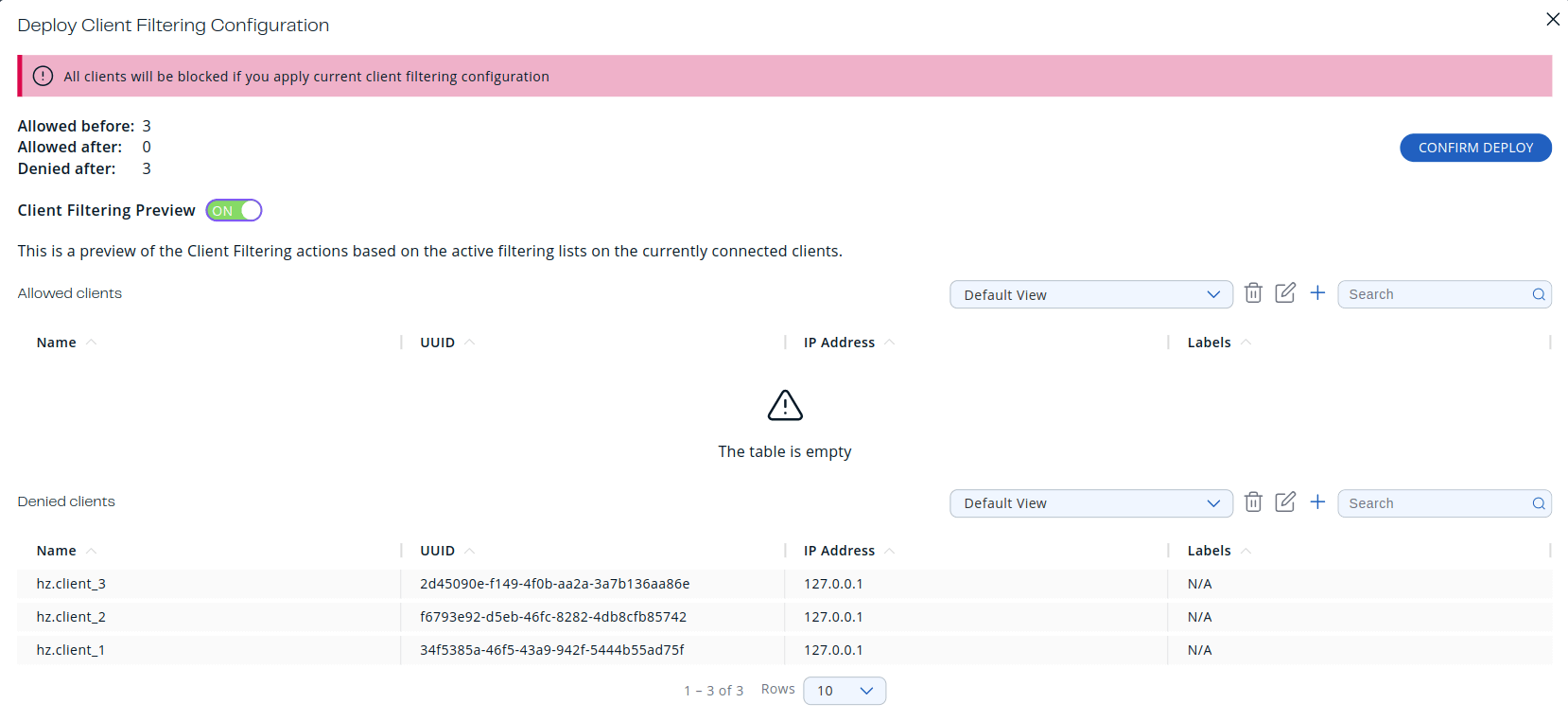Open the Allowed clients Default View dropdown
1568x721 pixels.
[1090, 294]
